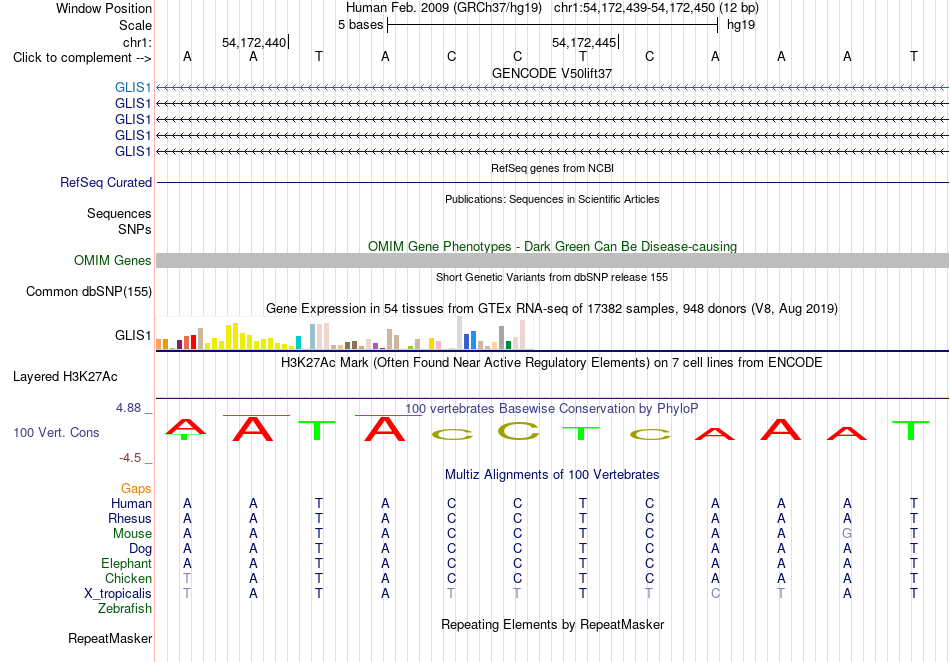Click the 'Click to complement -->' label
This screenshot has width=950, height=662.
click(x=82, y=58)
